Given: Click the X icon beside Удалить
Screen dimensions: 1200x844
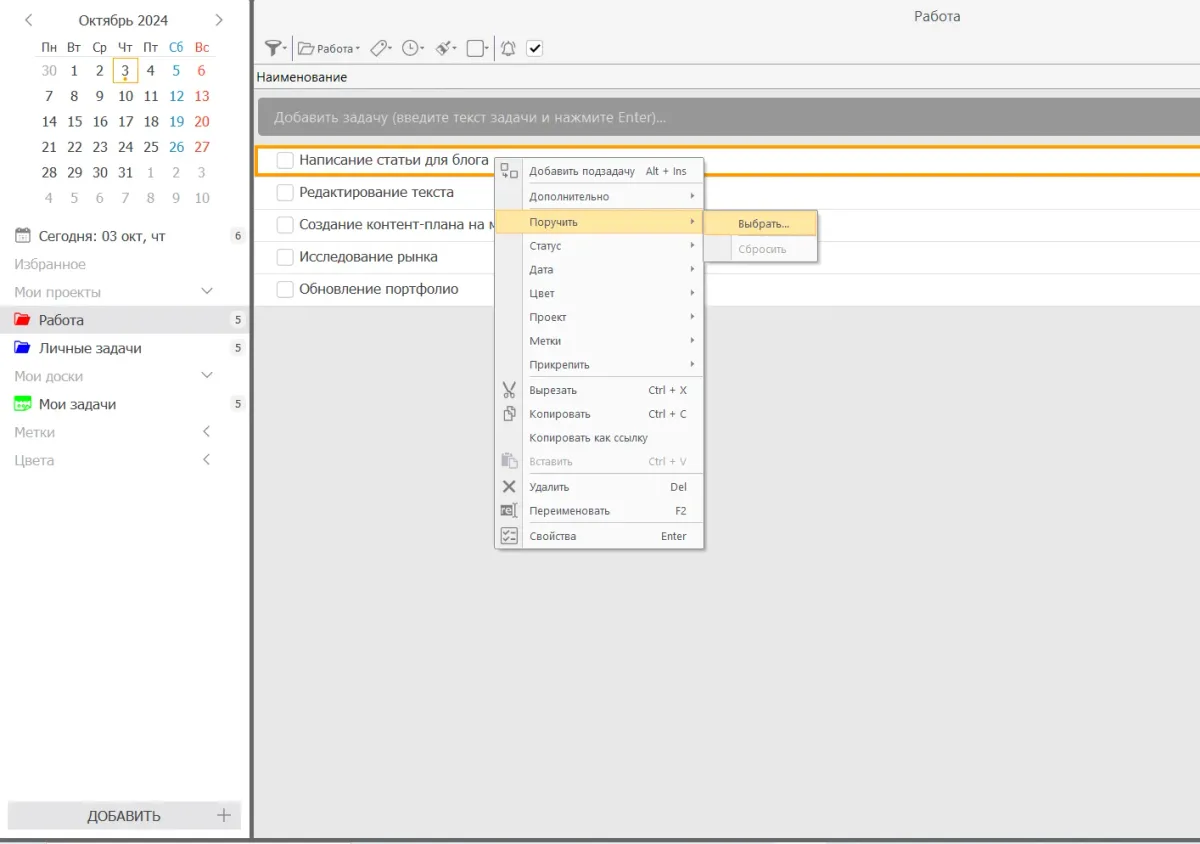Looking at the screenshot, I should [509, 487].
